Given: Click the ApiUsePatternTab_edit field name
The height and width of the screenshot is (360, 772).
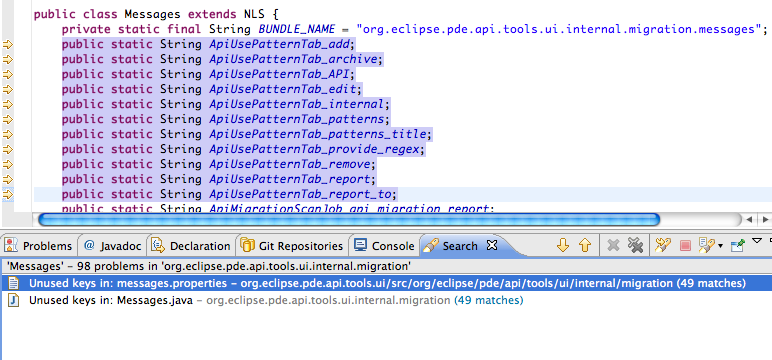Looking at the screenshot, I should (283, 90).
